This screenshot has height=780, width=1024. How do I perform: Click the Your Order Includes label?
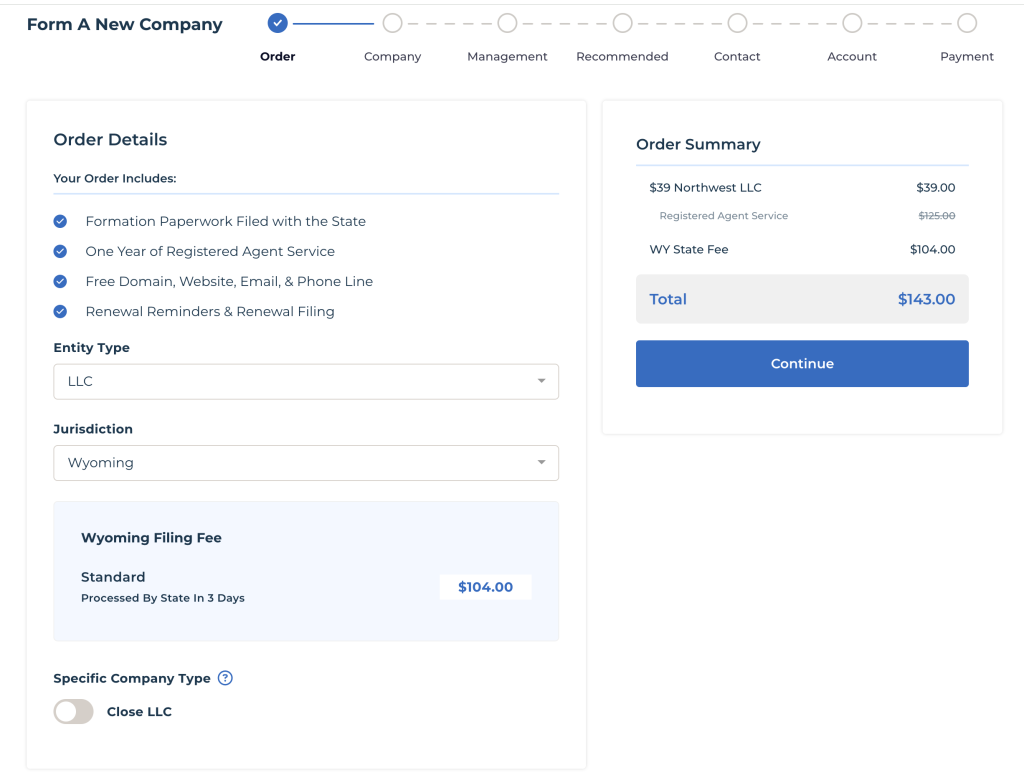115,178
